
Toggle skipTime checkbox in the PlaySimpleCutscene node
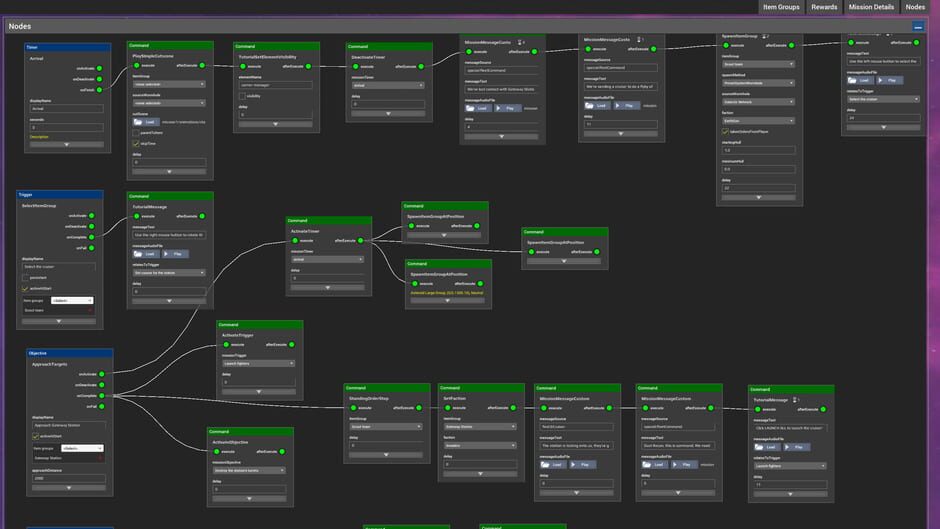click(x=137, y=143)
